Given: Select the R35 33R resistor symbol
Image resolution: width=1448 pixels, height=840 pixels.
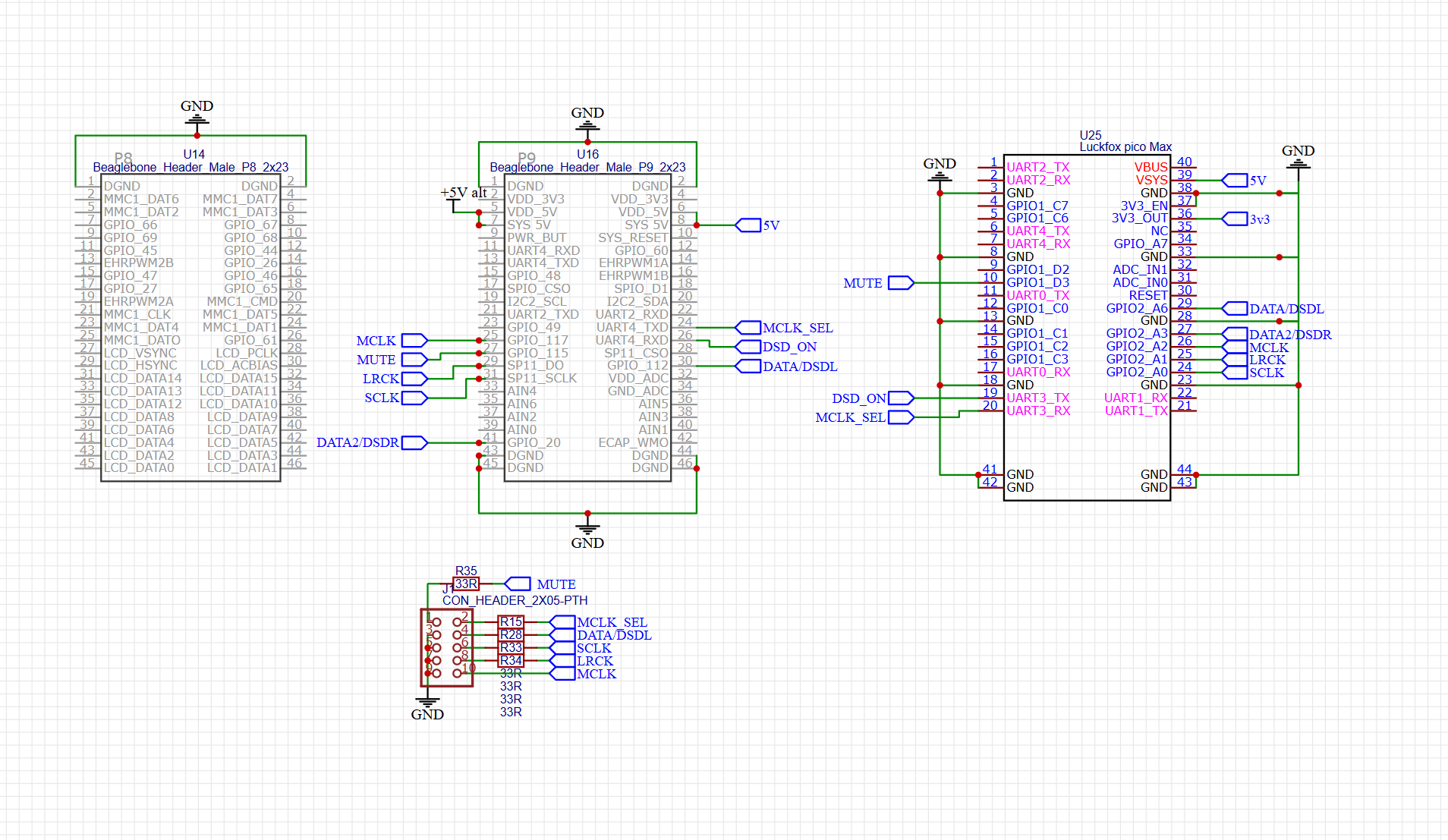Looking at the screenshot, I should pos(466,584).
